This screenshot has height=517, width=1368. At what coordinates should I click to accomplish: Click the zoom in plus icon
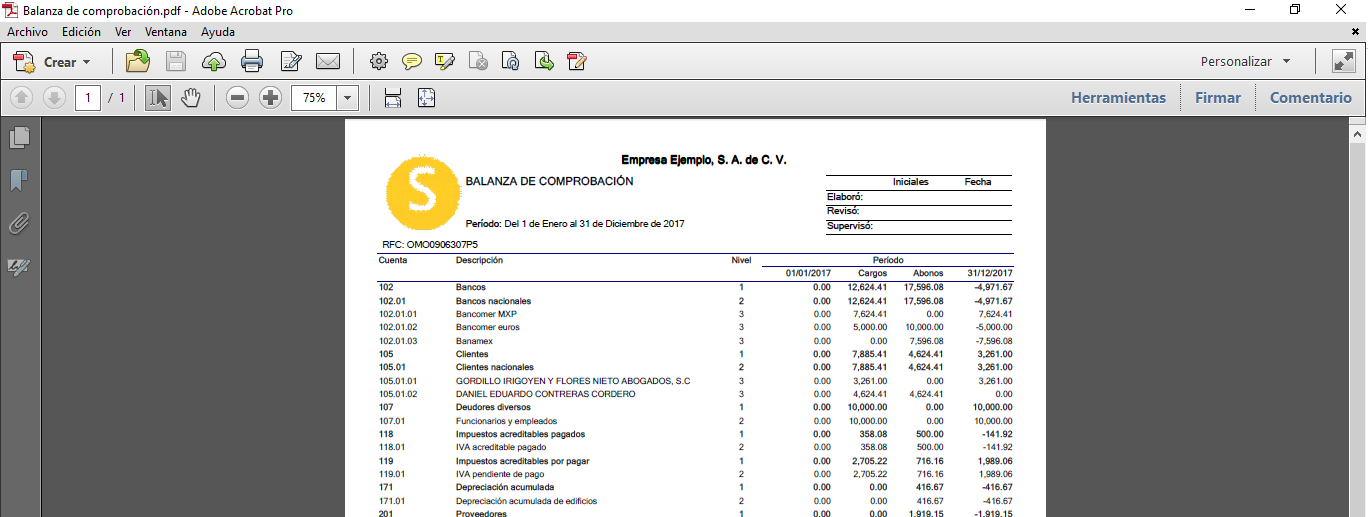click(270, 98)
